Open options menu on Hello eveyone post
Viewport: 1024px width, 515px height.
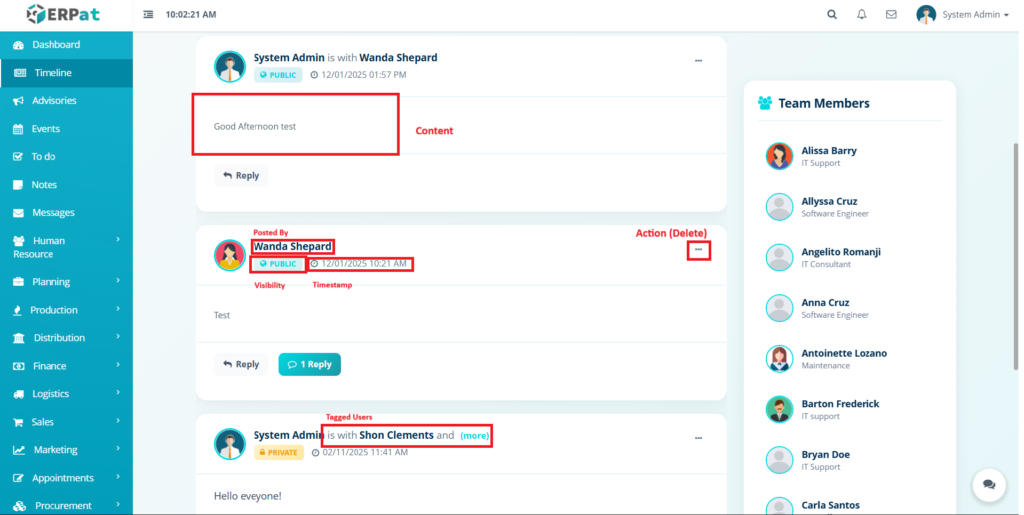(x=698, y=438)
